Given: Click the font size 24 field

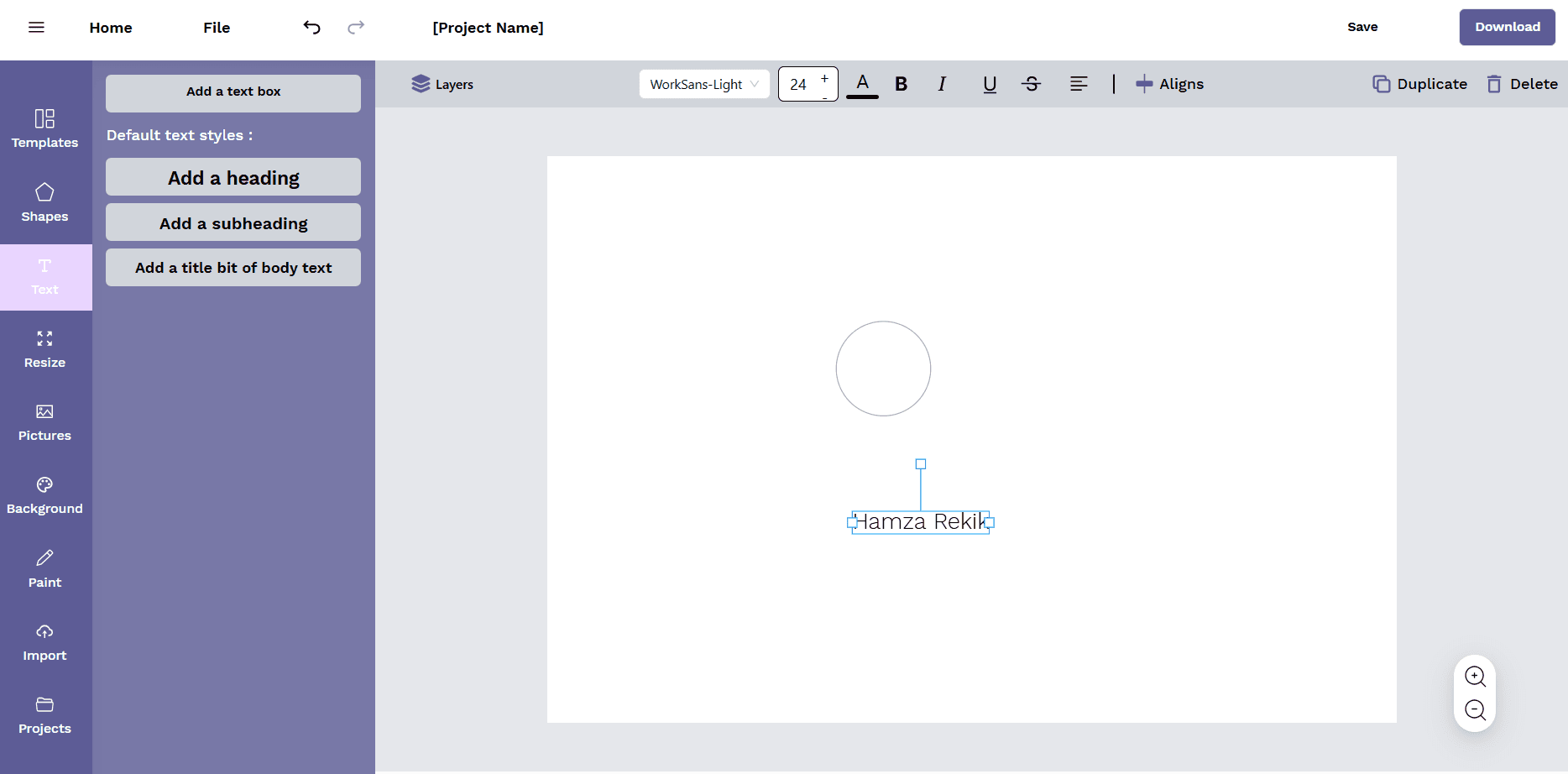Looking at the screenshot, I should (x=797, y=84).
